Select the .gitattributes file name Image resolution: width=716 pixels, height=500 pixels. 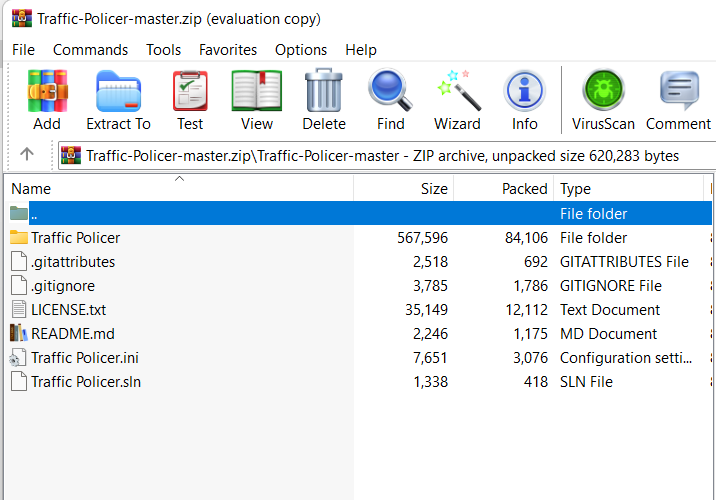73,262
